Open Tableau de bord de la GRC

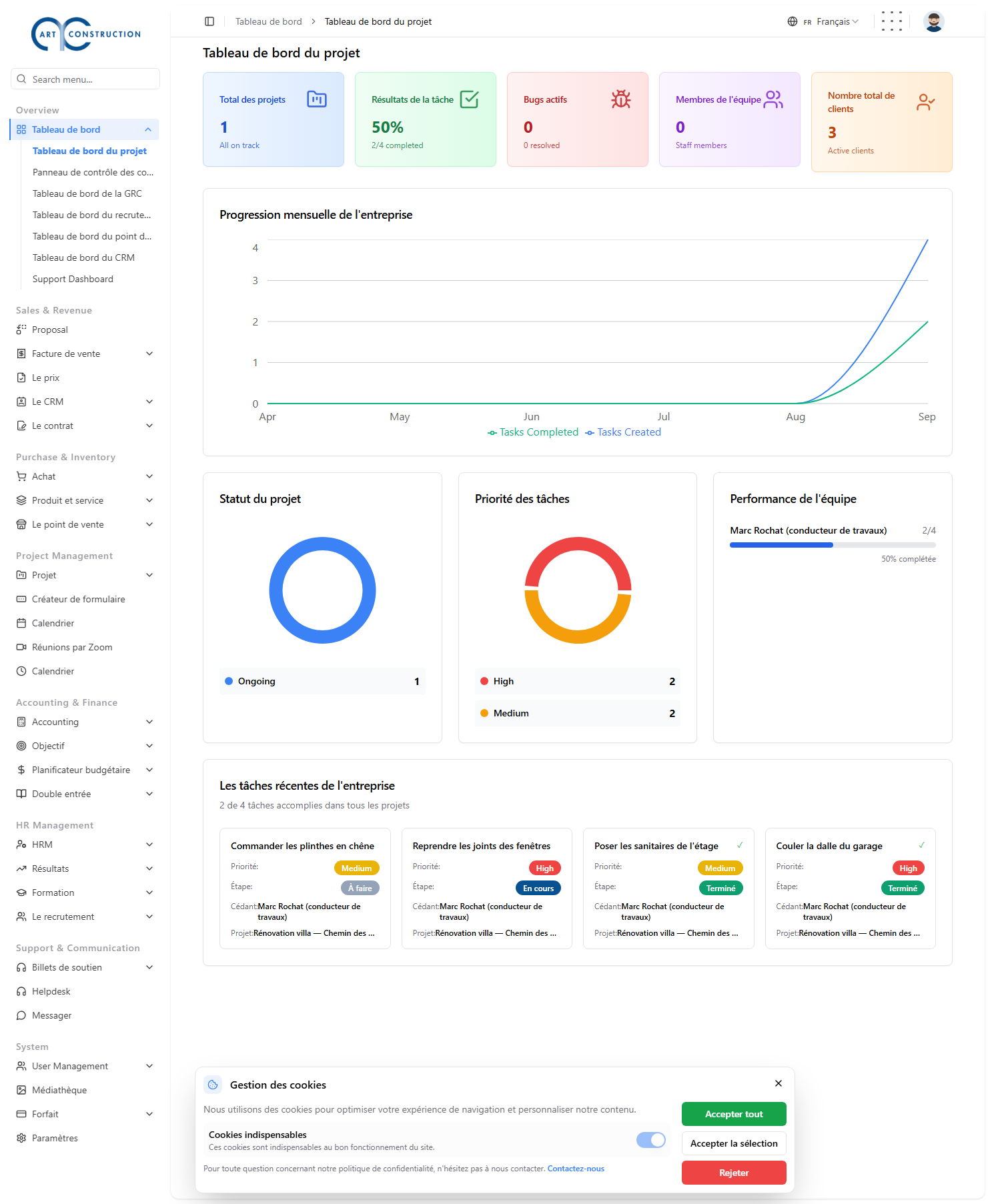click(87, 193)
